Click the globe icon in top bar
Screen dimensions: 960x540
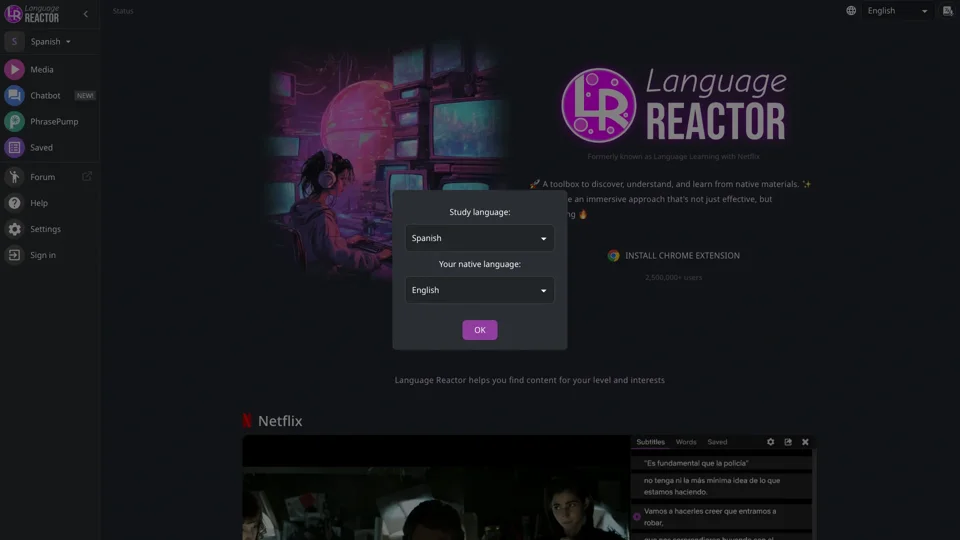pyautogui.click(x=851, y=10)
